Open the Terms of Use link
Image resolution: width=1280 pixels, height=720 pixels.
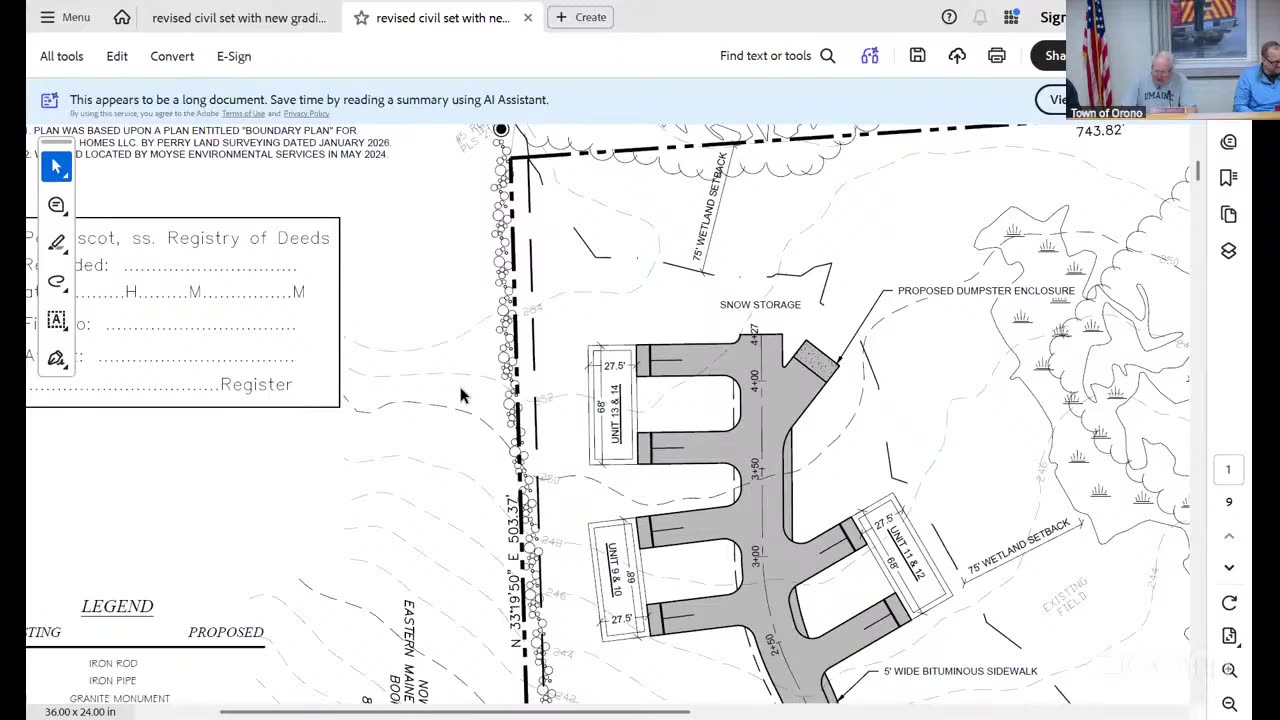pyautogui.click(x=243, y=114)
